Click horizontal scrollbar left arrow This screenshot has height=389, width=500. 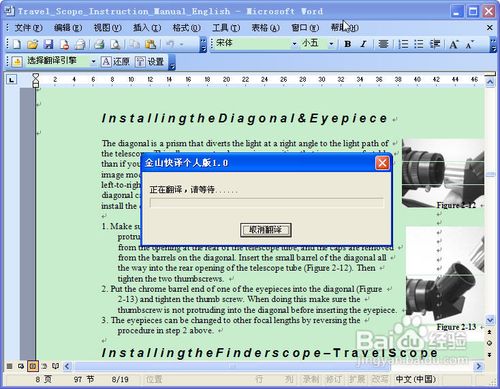(67, 366)
